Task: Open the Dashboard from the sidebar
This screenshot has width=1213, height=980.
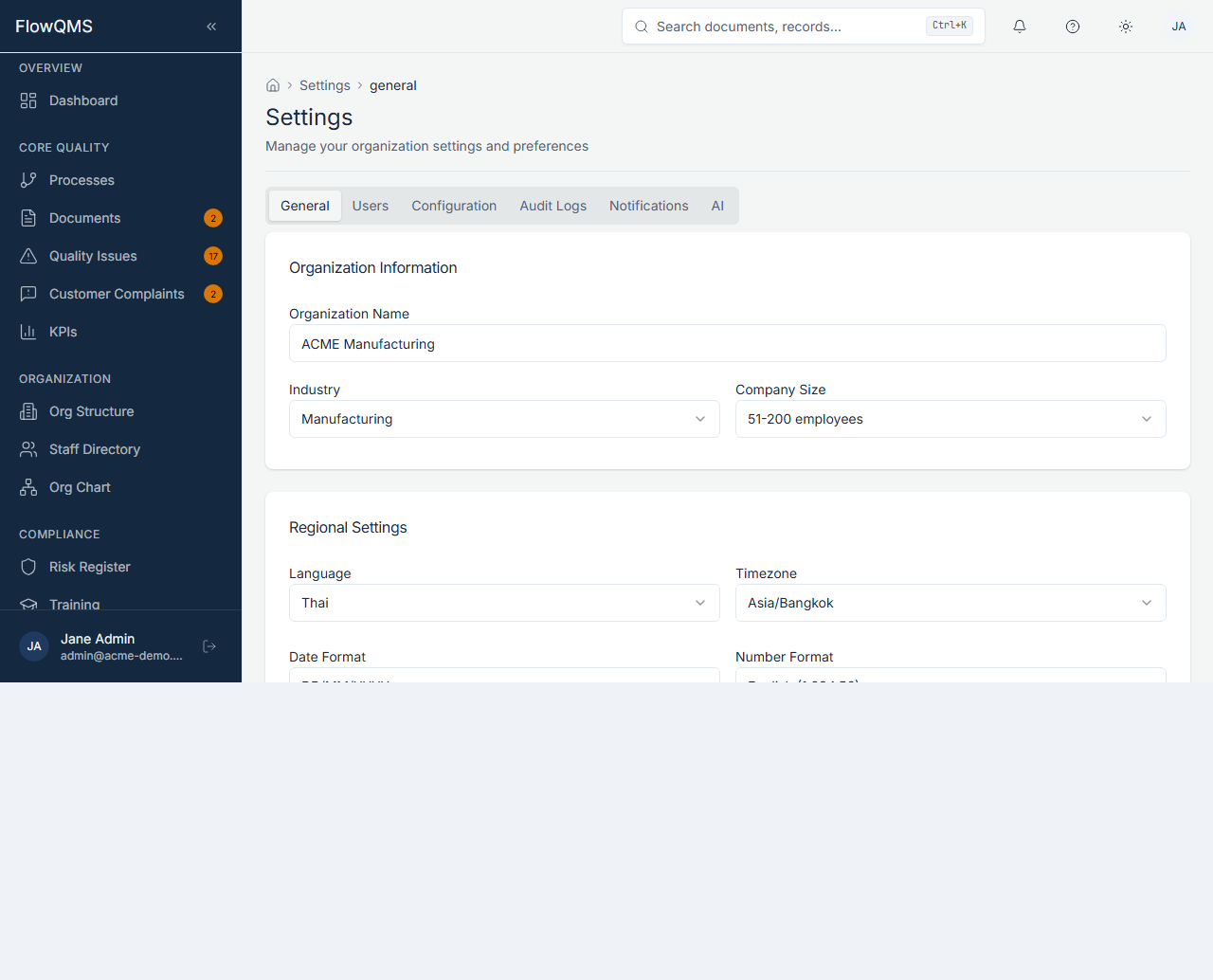Action: coord(82,100)
